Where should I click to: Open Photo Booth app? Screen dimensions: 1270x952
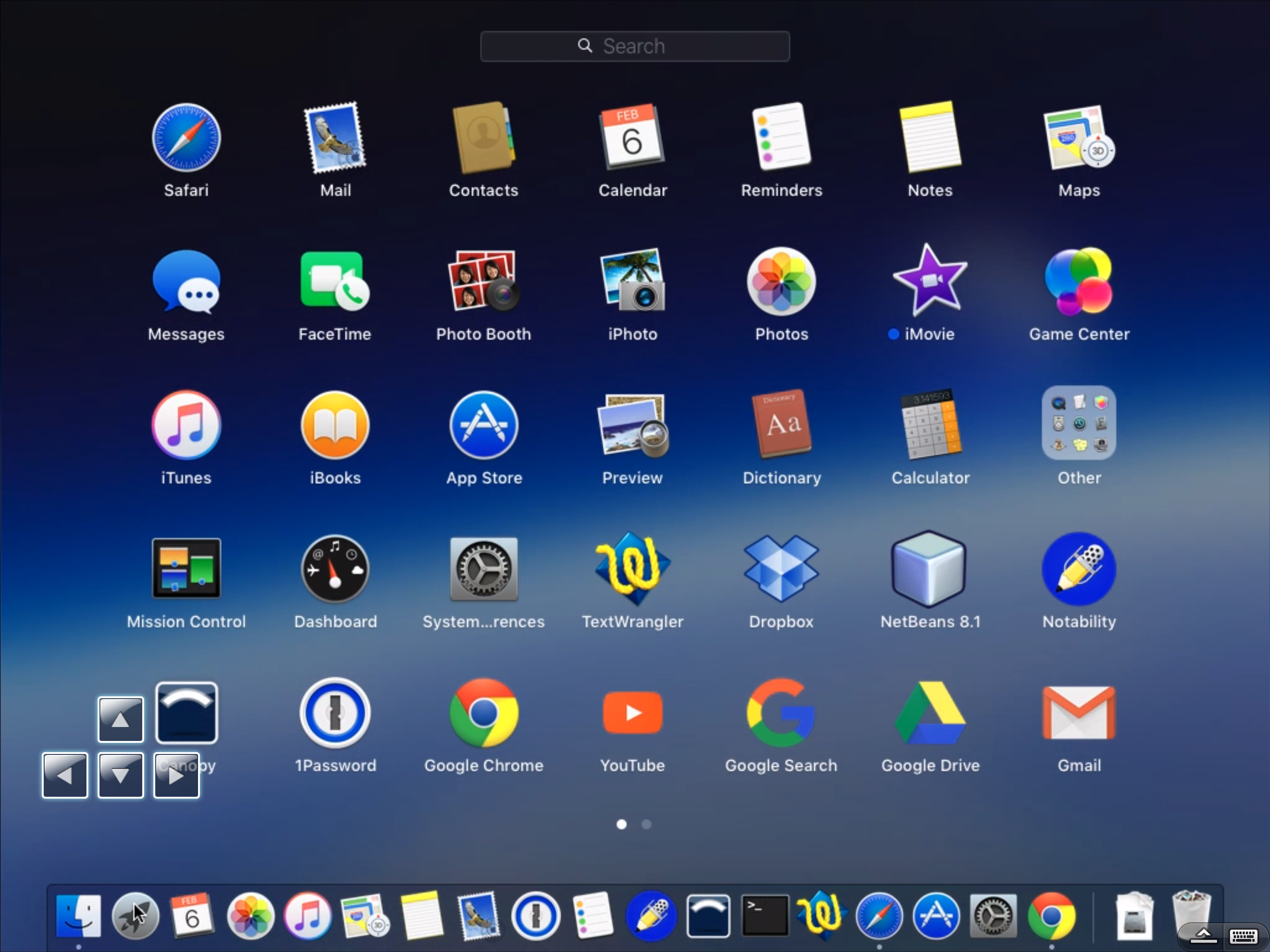(483, 281)
